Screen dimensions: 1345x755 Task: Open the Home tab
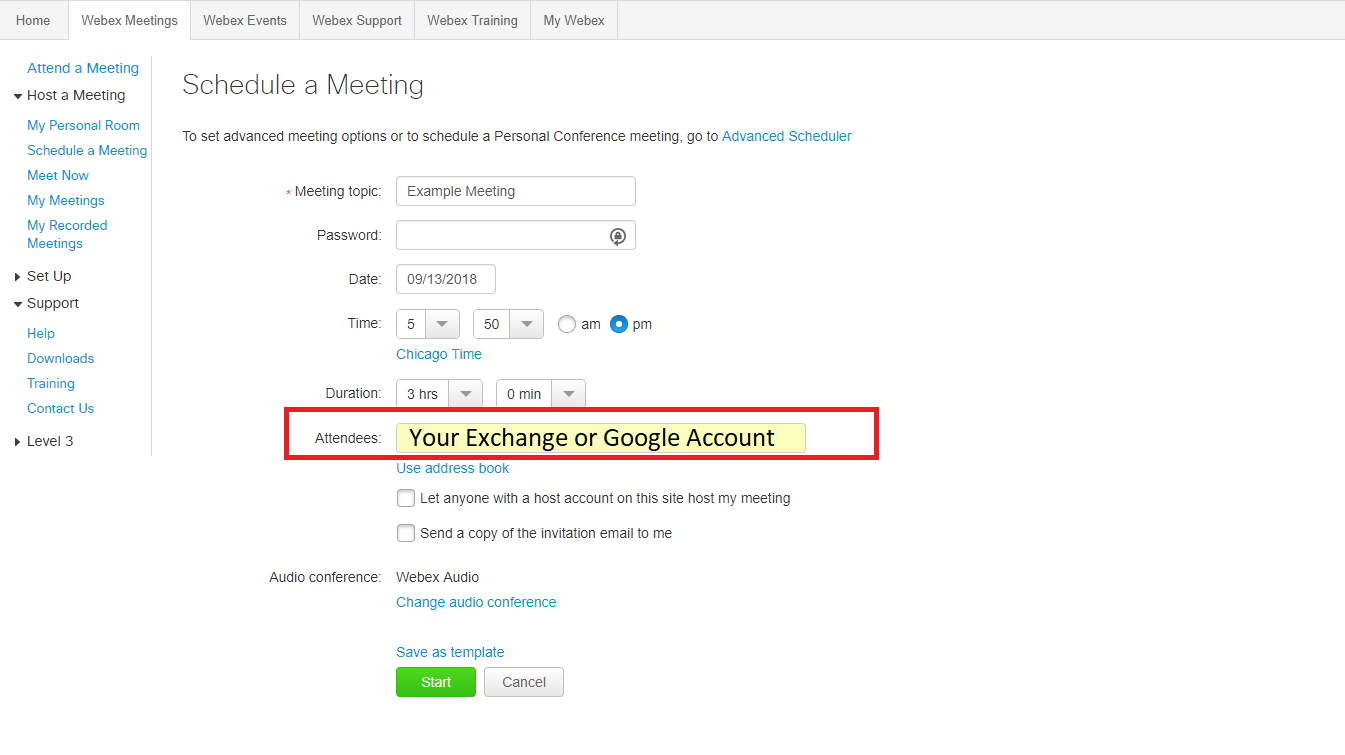click(33, 20)
